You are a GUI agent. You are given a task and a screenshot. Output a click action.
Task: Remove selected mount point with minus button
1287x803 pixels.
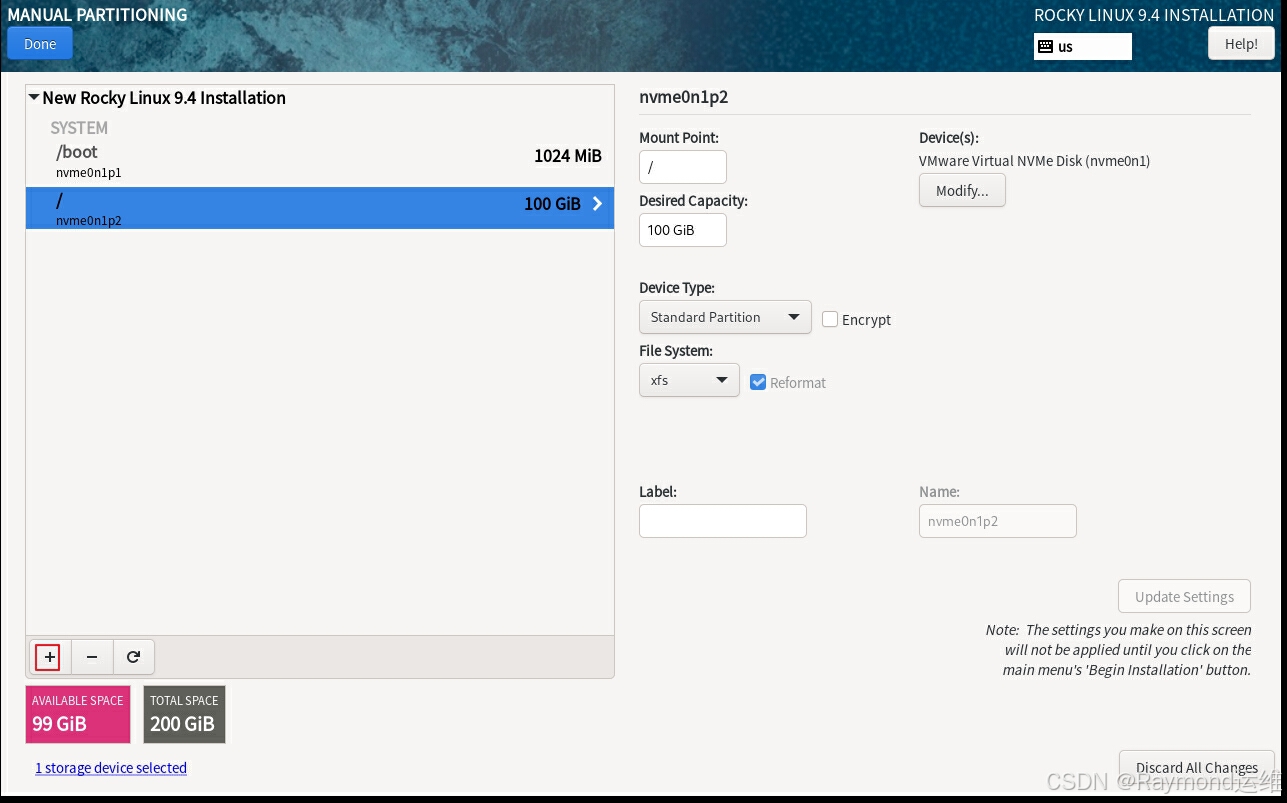[x=92, y=657]
